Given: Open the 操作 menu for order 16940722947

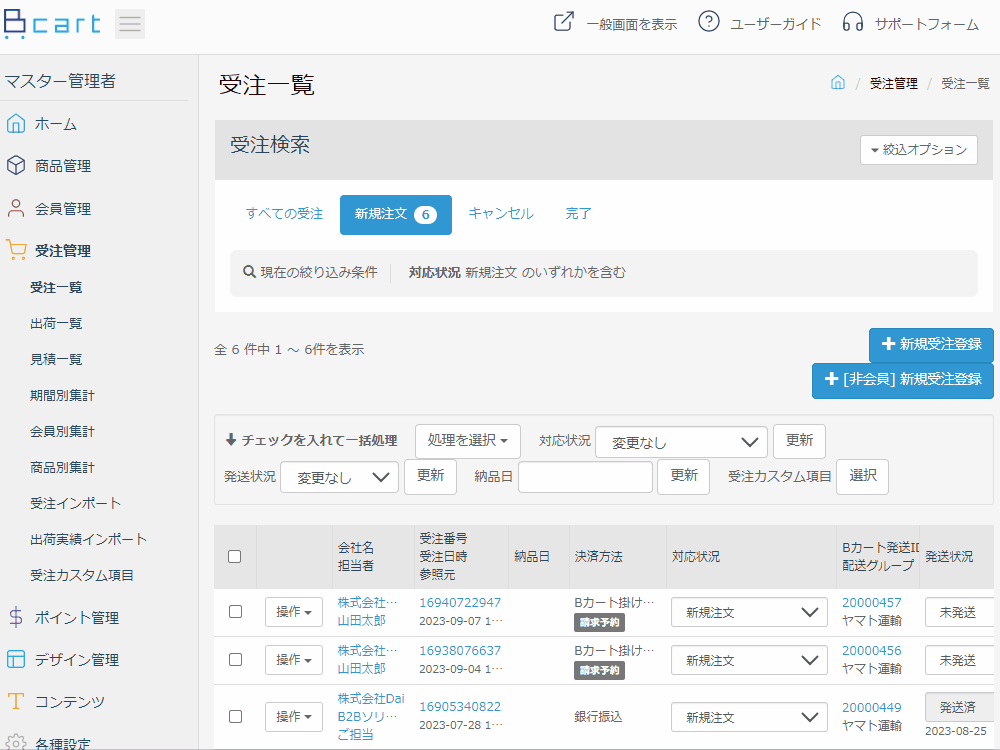Looking at the screenshot, I should click(x=294, y=612).
